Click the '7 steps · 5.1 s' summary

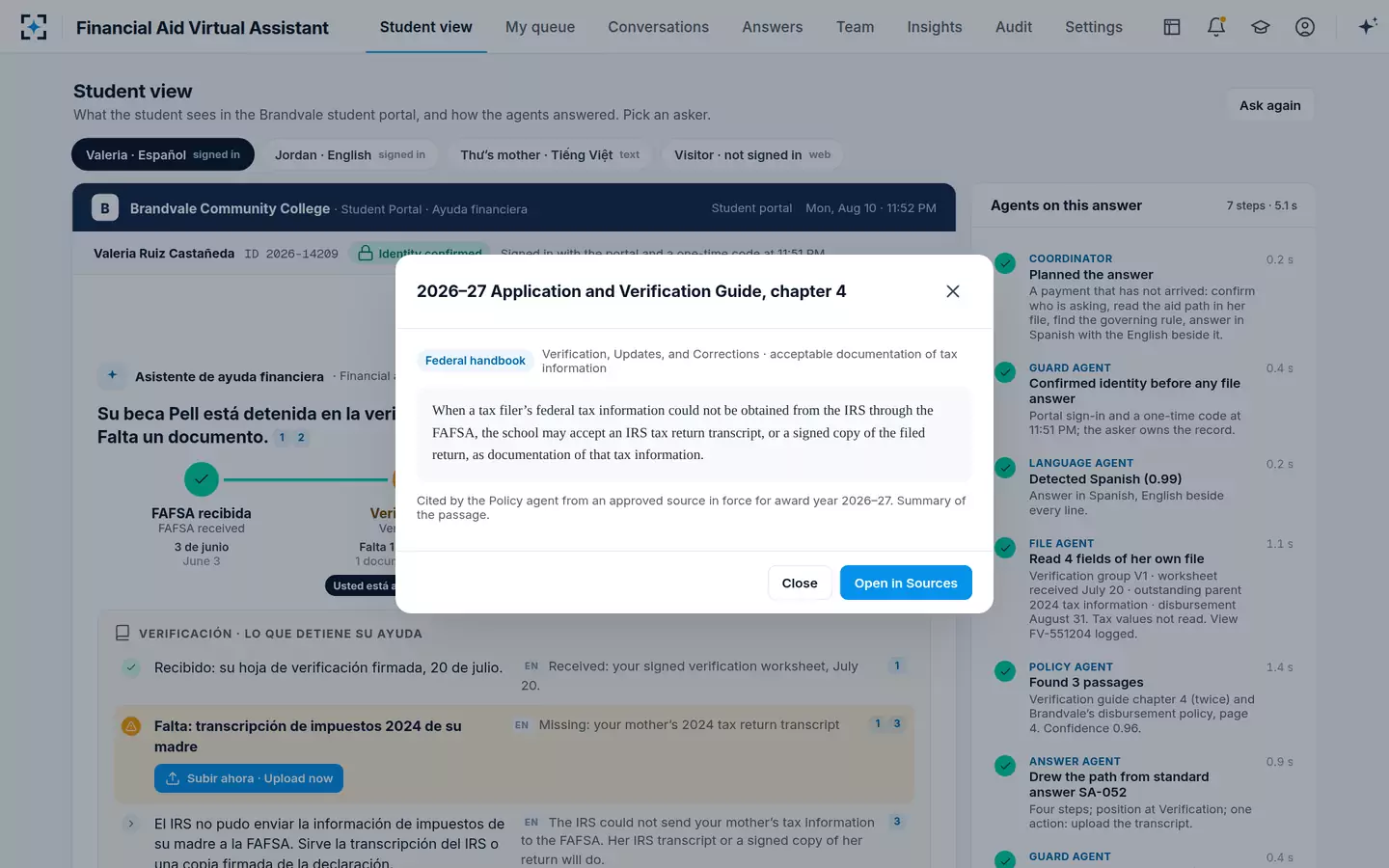tap(1262, 205)
